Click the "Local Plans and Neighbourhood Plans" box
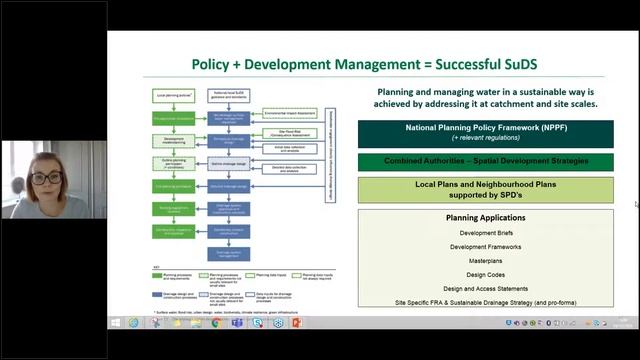 click(486, 190)
